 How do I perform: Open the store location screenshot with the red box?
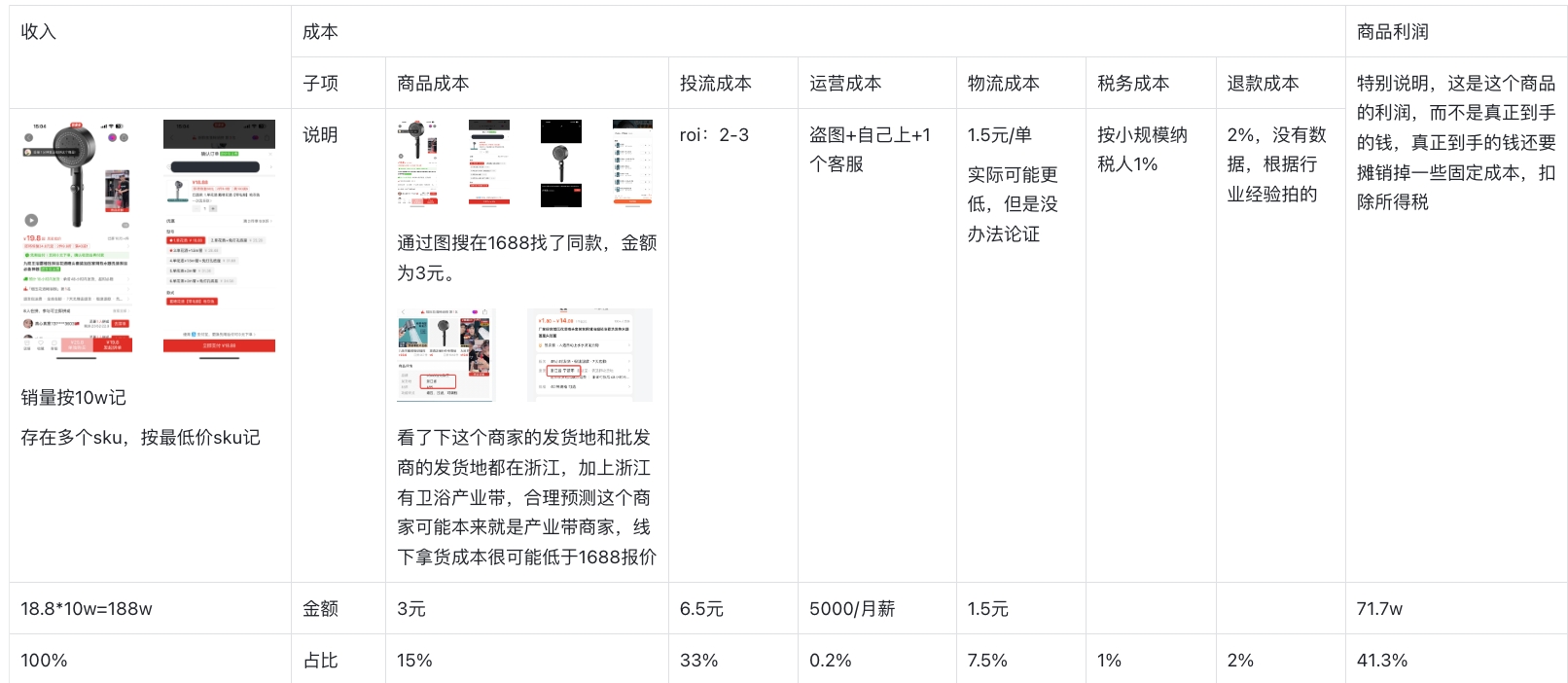(x=445, y=354)
